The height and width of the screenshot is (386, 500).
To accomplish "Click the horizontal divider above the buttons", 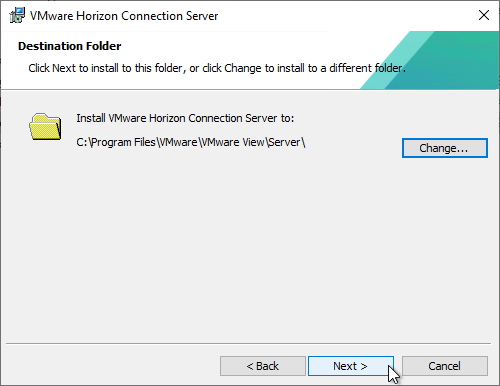I will (x=248, y=343).
